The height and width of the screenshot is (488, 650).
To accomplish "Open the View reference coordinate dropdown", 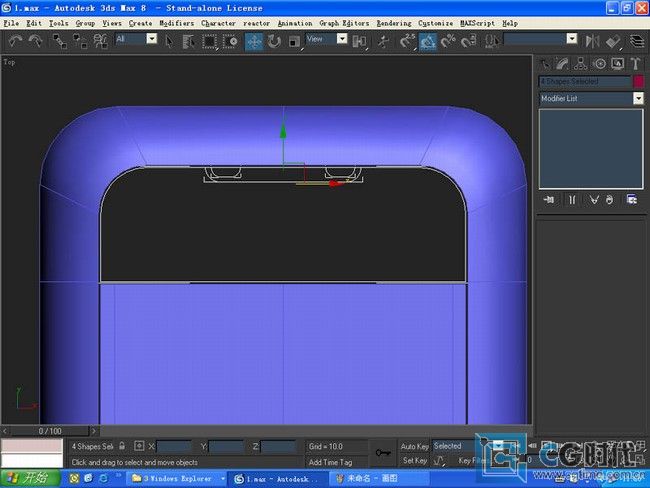I will 327,39.
